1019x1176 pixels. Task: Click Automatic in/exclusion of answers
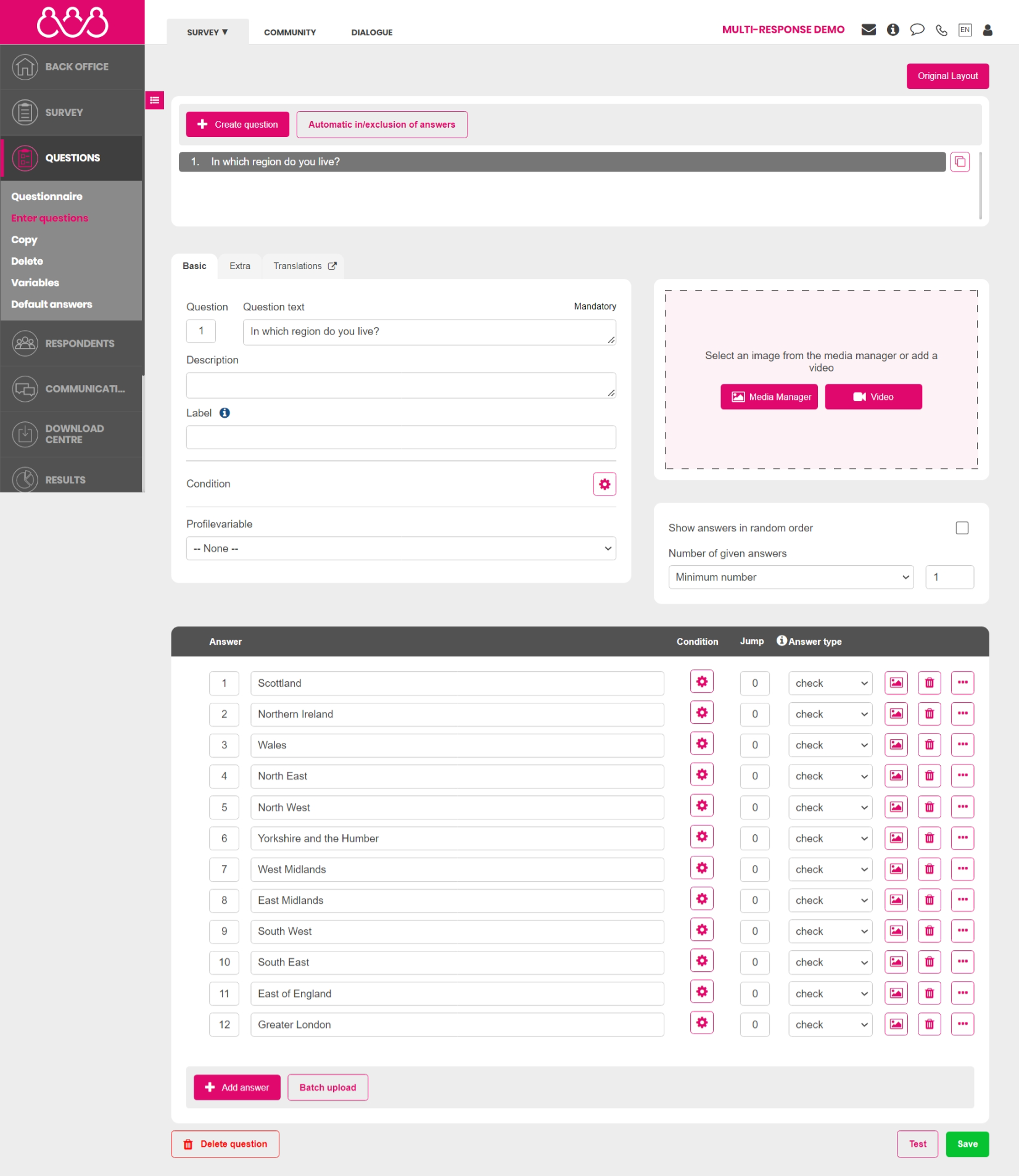(x=382, y=125)
